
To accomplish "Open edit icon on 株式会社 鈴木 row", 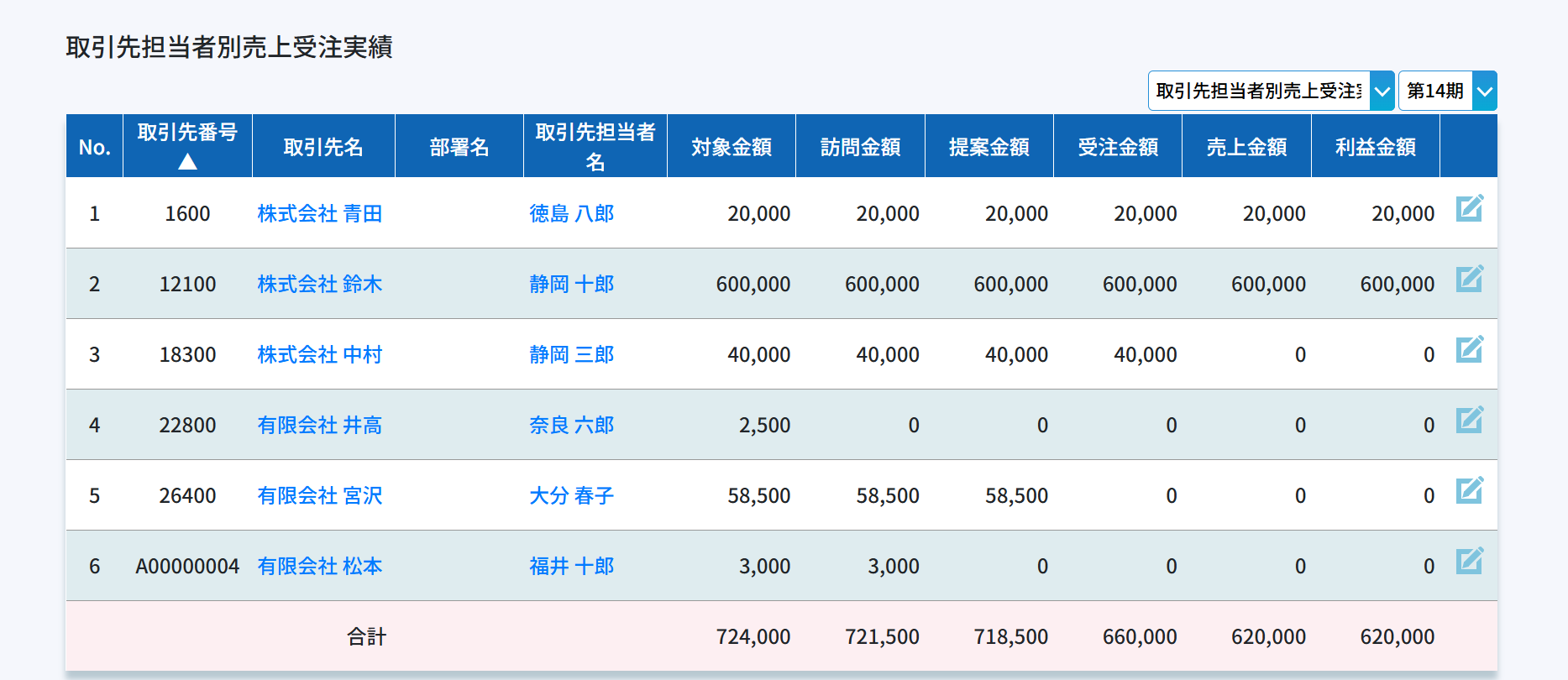I will [x=1469, y=279].
